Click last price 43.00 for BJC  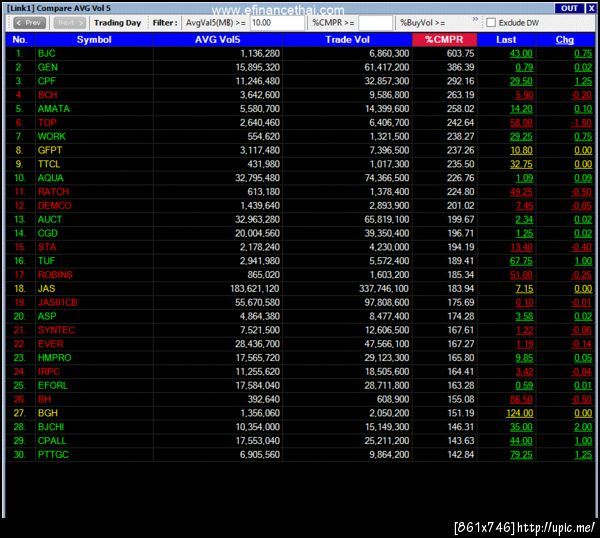coord(521,54)
